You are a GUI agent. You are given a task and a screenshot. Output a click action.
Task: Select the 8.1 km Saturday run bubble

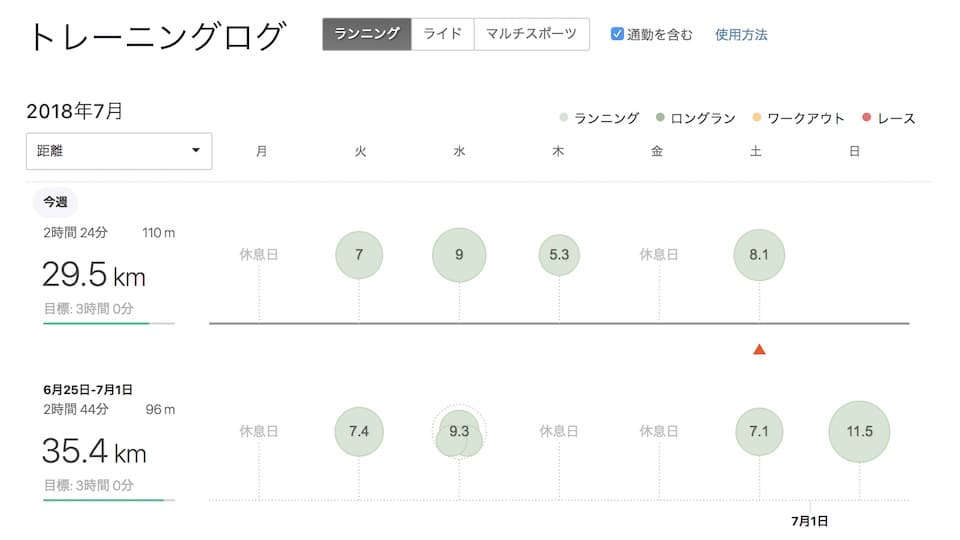tap(759, 255)
